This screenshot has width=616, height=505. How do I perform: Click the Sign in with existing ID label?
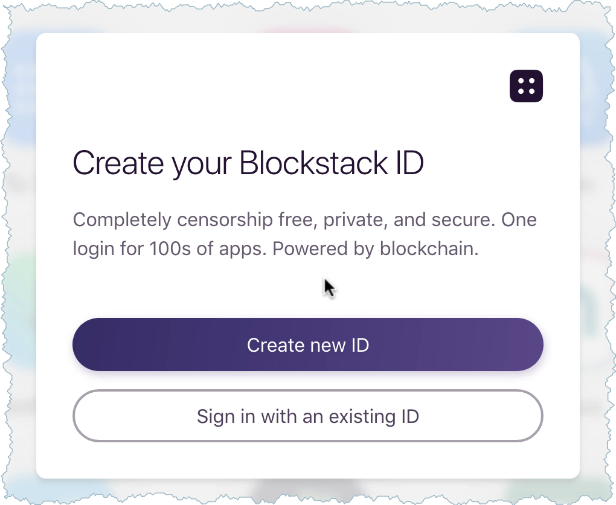point(308,416)
